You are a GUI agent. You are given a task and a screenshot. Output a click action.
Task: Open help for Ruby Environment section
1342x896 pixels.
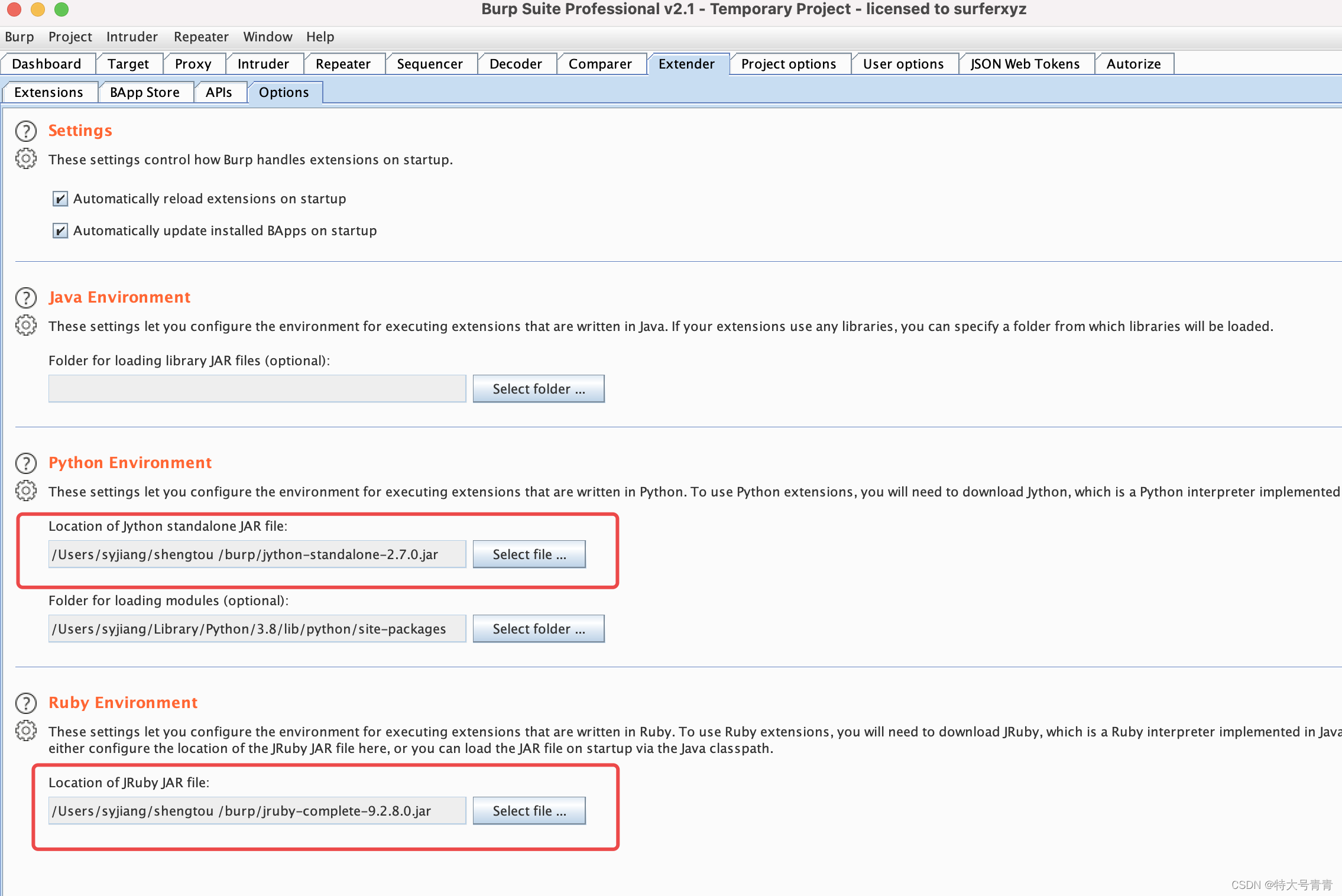point(26,703)
